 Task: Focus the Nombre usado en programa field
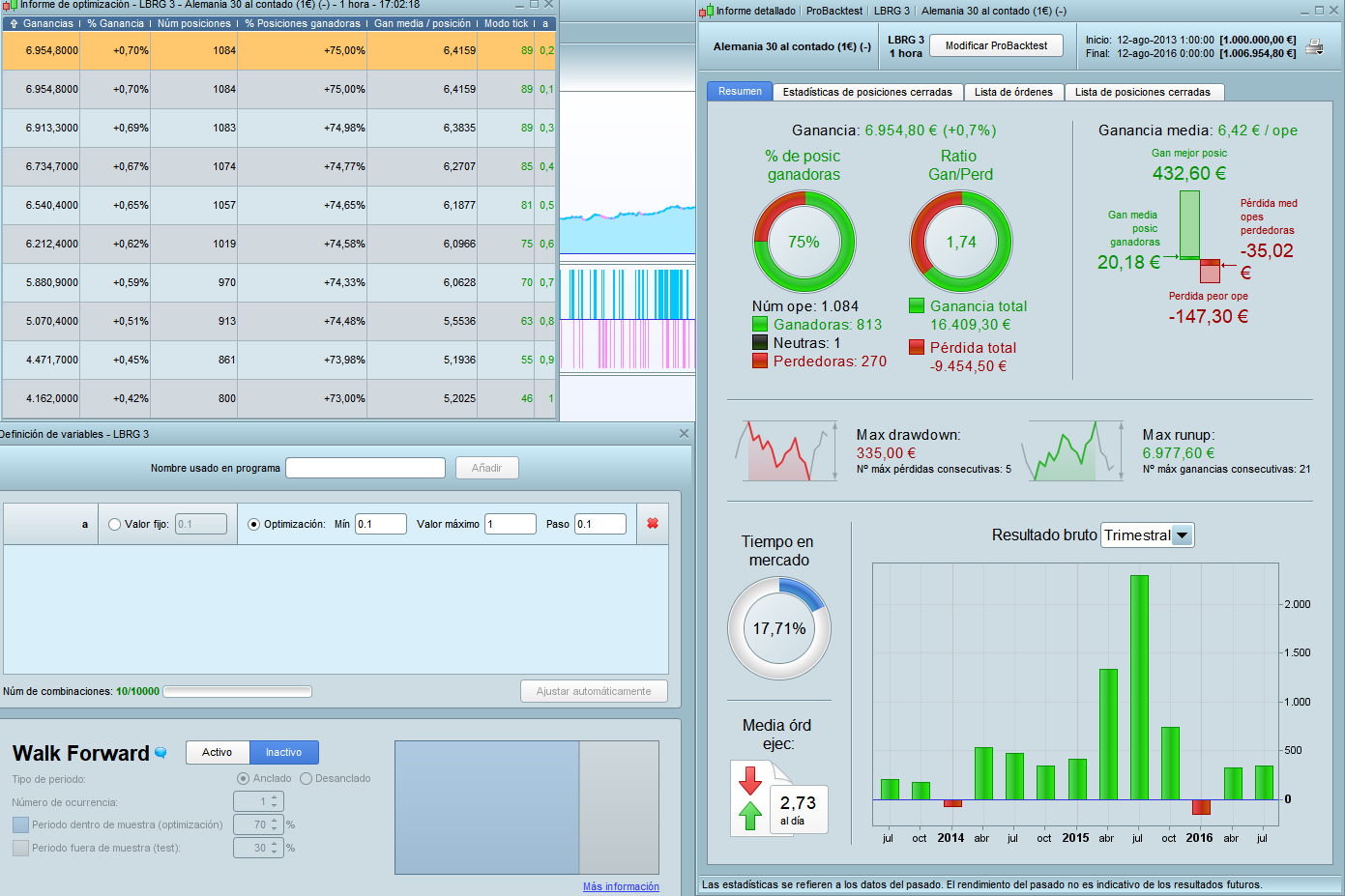(x=365, y=468)
